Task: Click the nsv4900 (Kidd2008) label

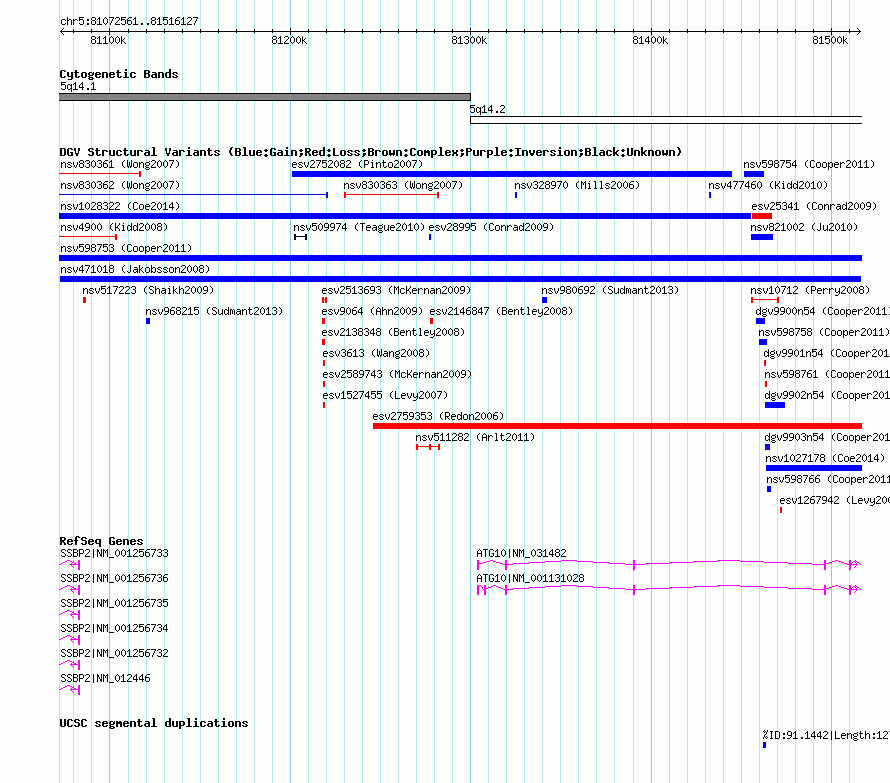Action: click(114, 227)
